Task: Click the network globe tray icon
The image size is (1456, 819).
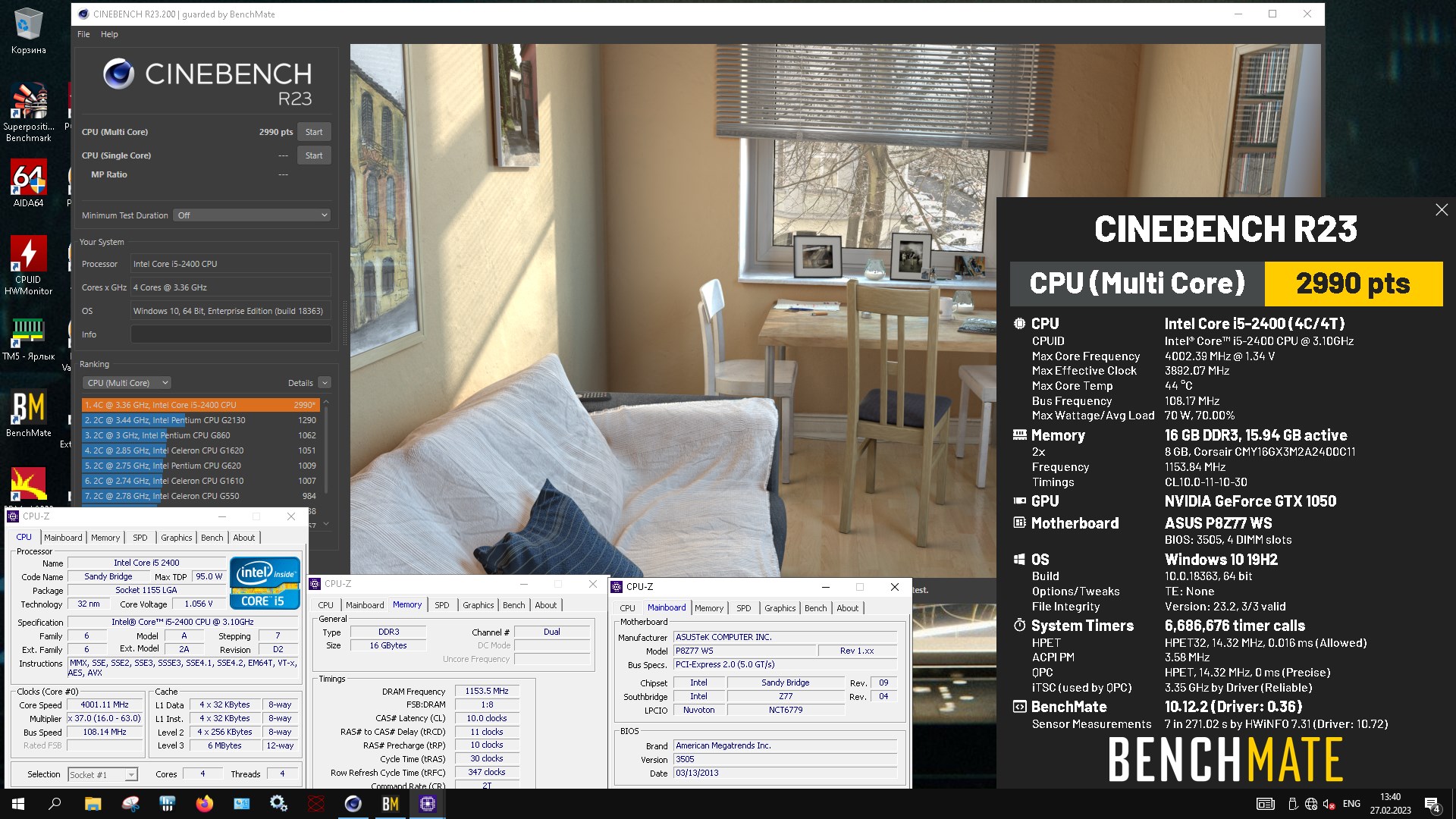Action: coord(1311,804)
